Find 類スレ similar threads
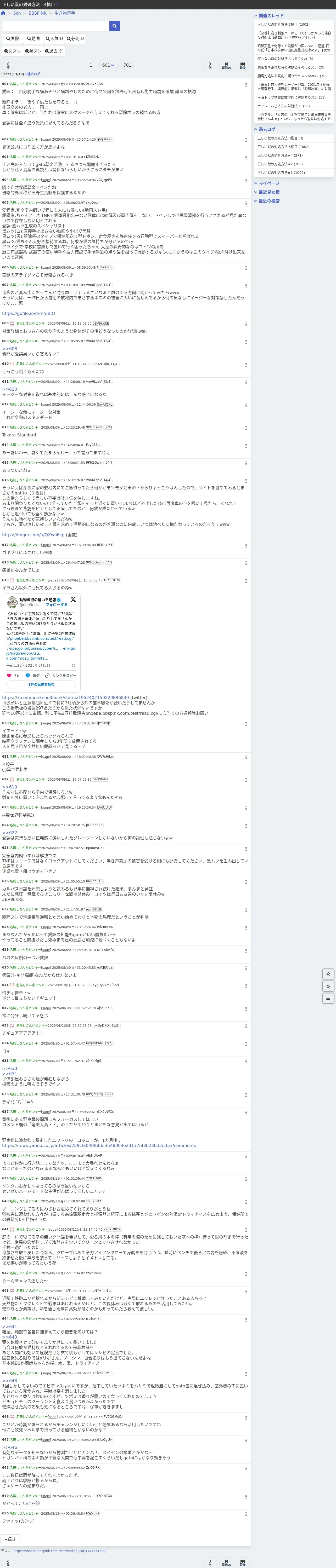This screenshot has height=1568, width=336. 33,51
